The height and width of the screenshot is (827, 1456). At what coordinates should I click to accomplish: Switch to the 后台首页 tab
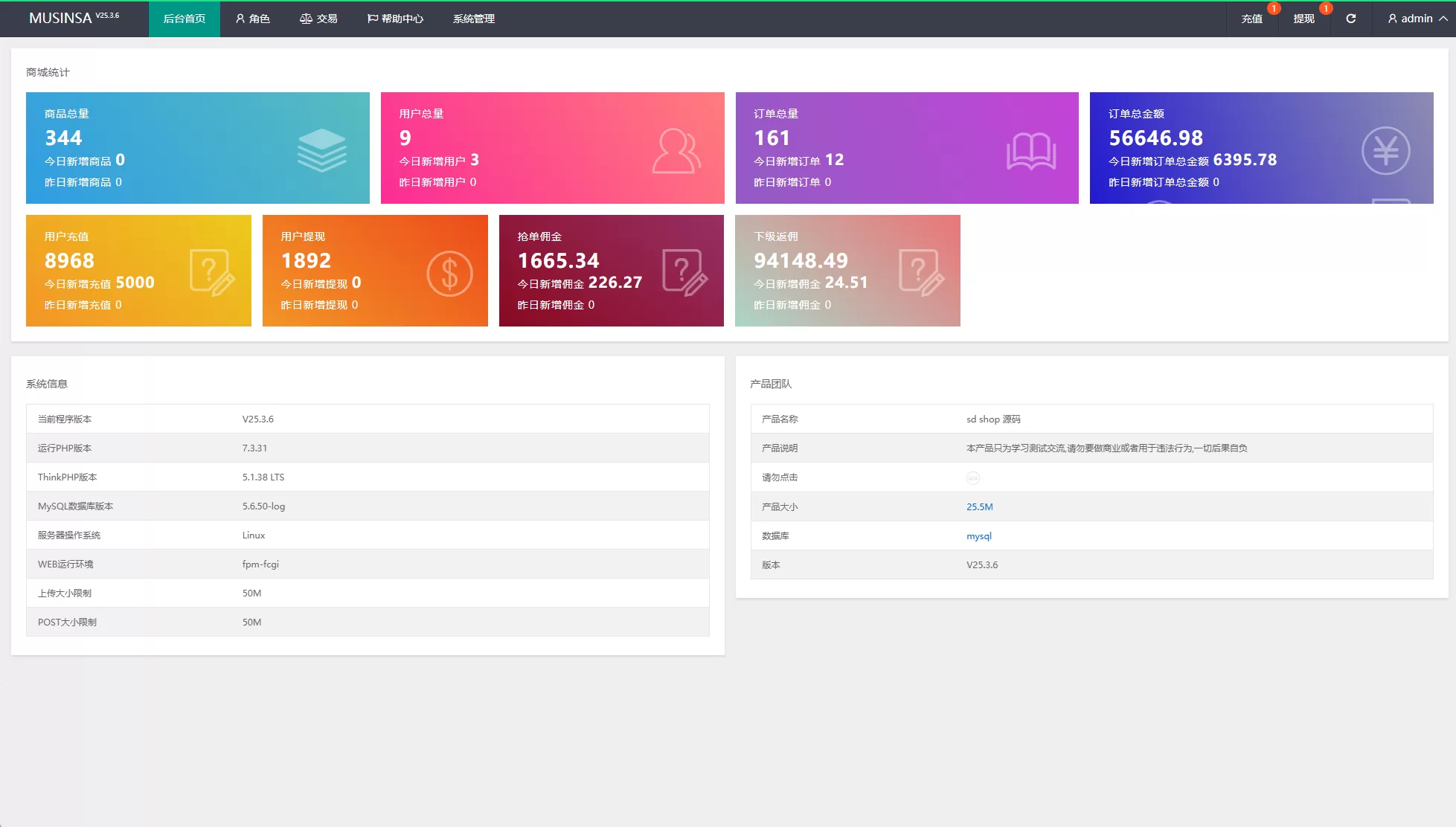point(184,19)
